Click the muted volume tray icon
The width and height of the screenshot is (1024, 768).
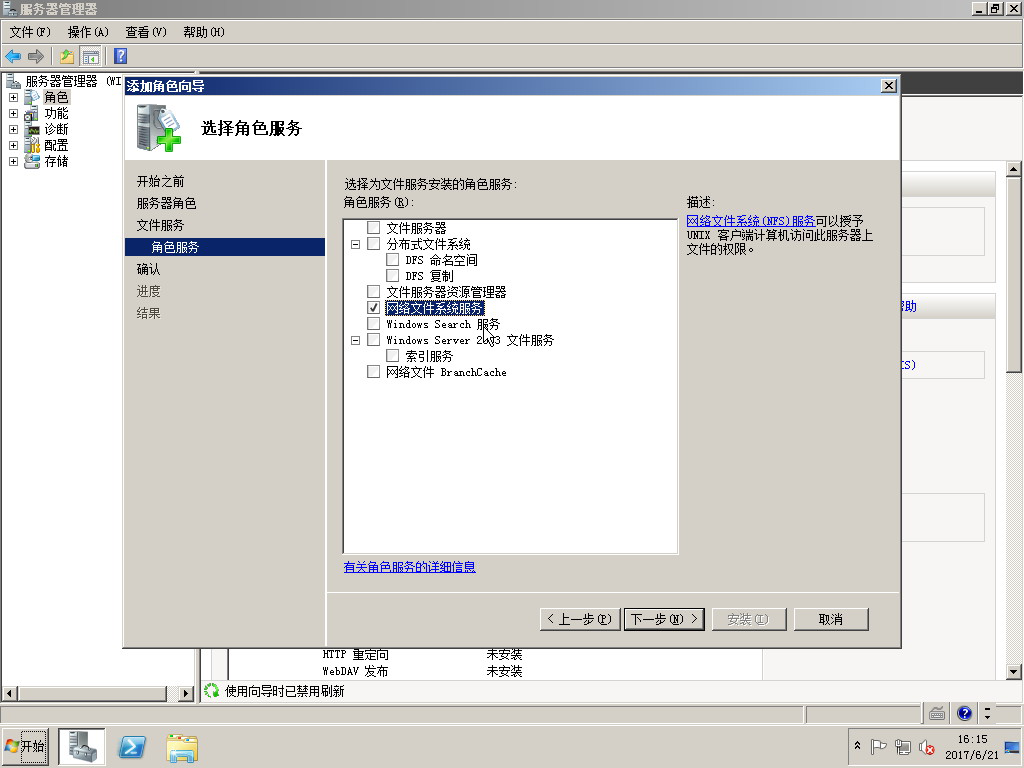[x=927, y=747]
